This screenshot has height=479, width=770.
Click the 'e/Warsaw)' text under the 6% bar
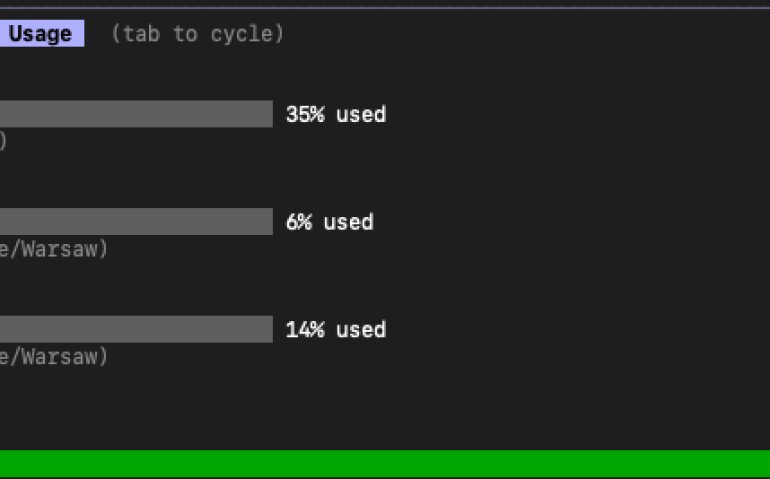[x=53, y=249]
